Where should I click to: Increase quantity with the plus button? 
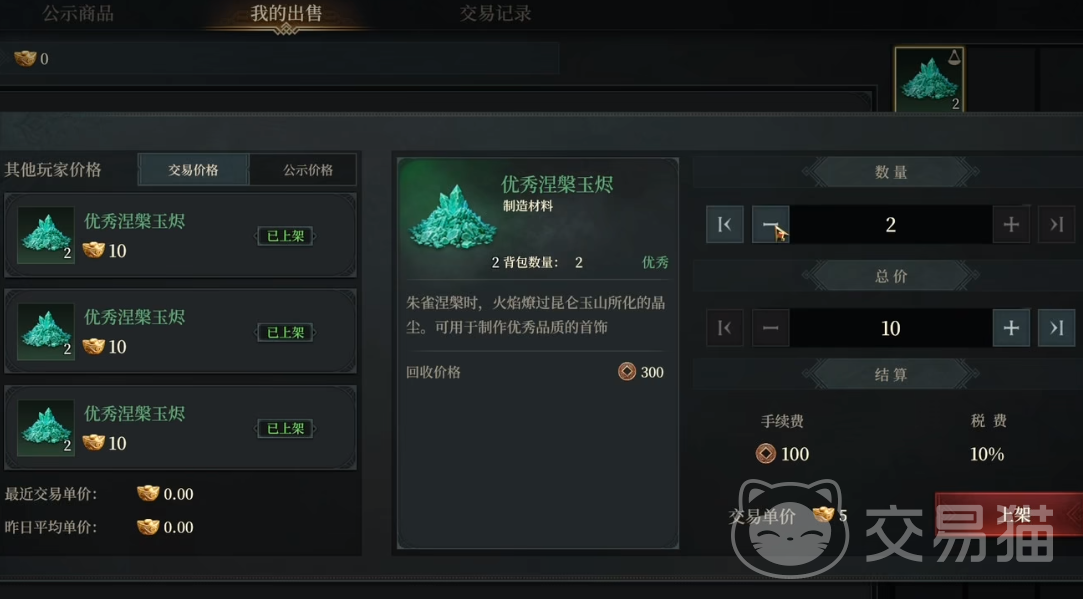(x=1010, y=225)
